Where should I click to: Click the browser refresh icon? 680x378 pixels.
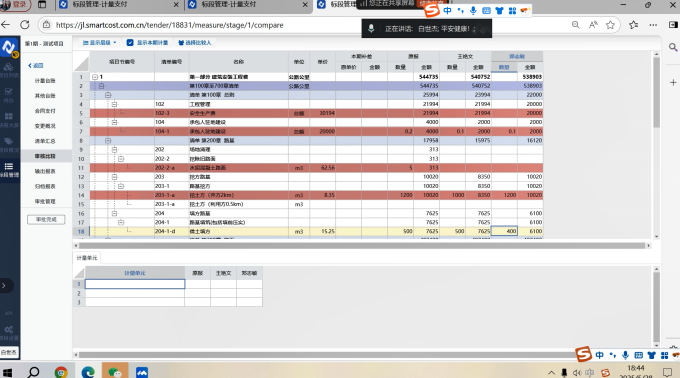[x=25, y=25]
